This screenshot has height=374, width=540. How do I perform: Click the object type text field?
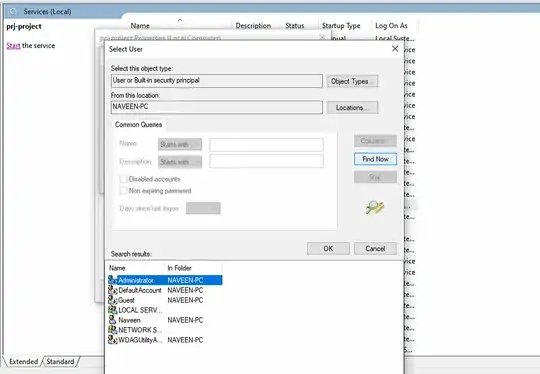(217, 81)
